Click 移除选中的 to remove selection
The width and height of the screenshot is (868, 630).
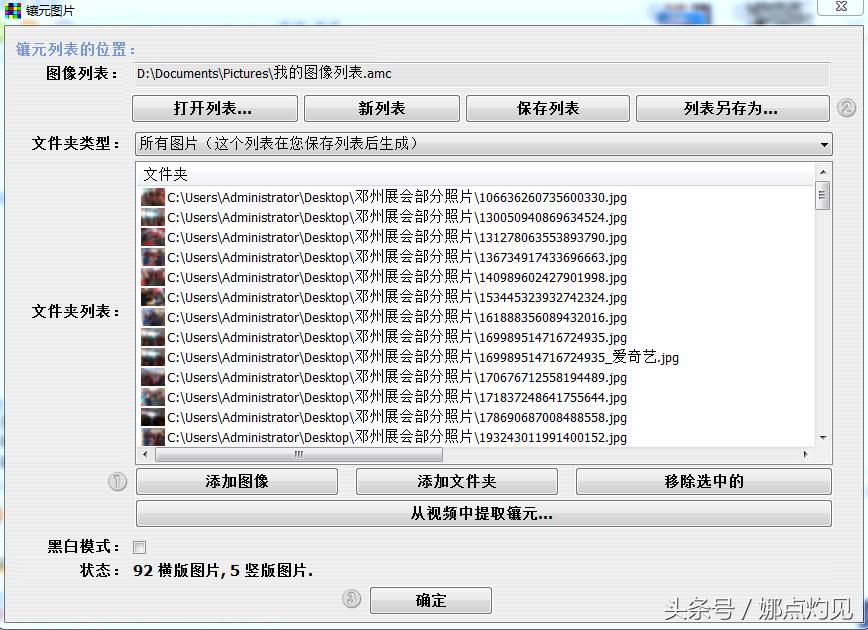(703, 481)
